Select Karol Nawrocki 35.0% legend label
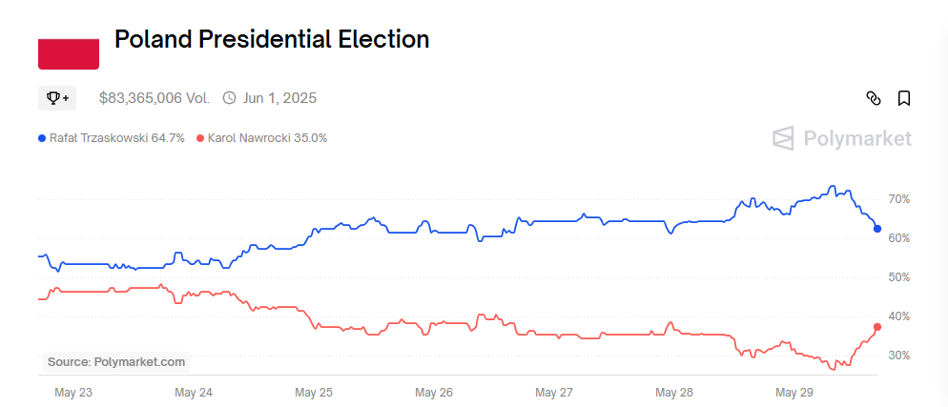Image resolution: width=948 pixels, height=407 pixels. click(x=267, y=138)
